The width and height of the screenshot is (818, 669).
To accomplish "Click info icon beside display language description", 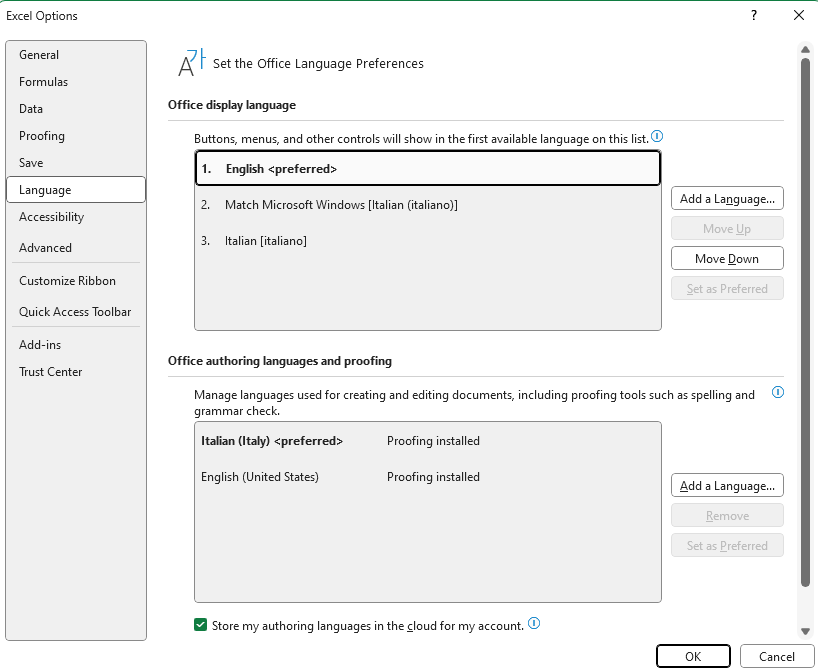I will pyautogui.click(x=657, y=137).
